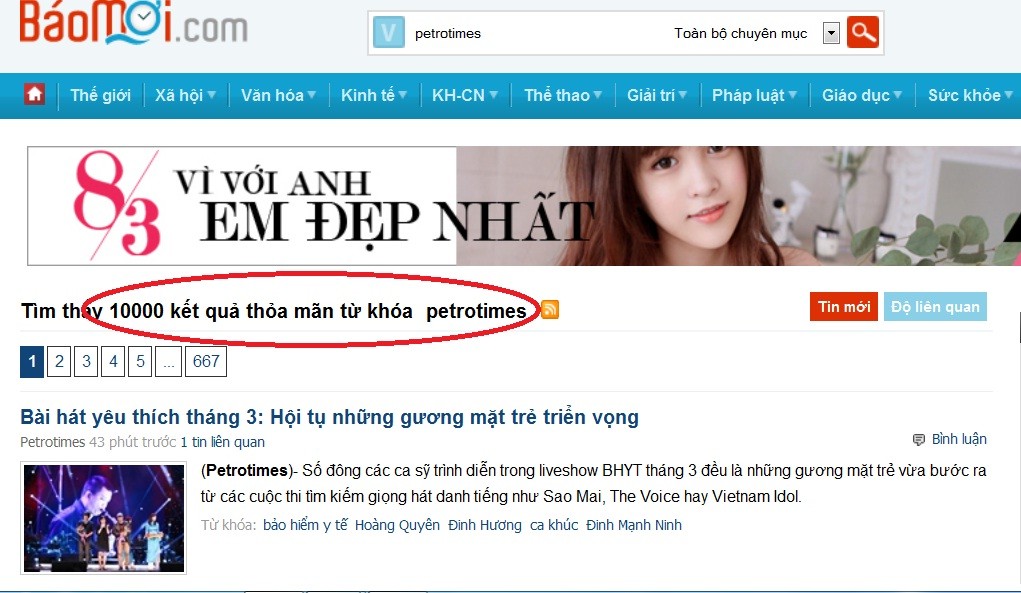
Task: Go to results page 3
Action: point(86,361)
